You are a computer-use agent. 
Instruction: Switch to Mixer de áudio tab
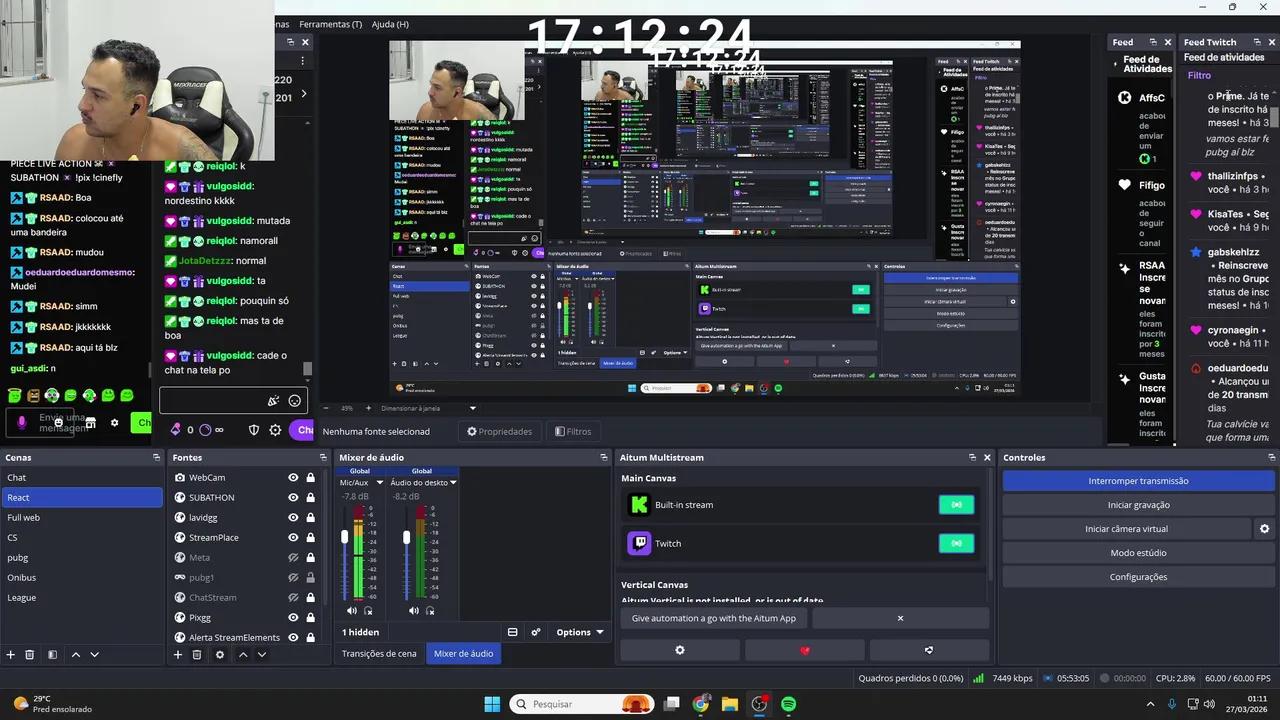click(463, 653)
